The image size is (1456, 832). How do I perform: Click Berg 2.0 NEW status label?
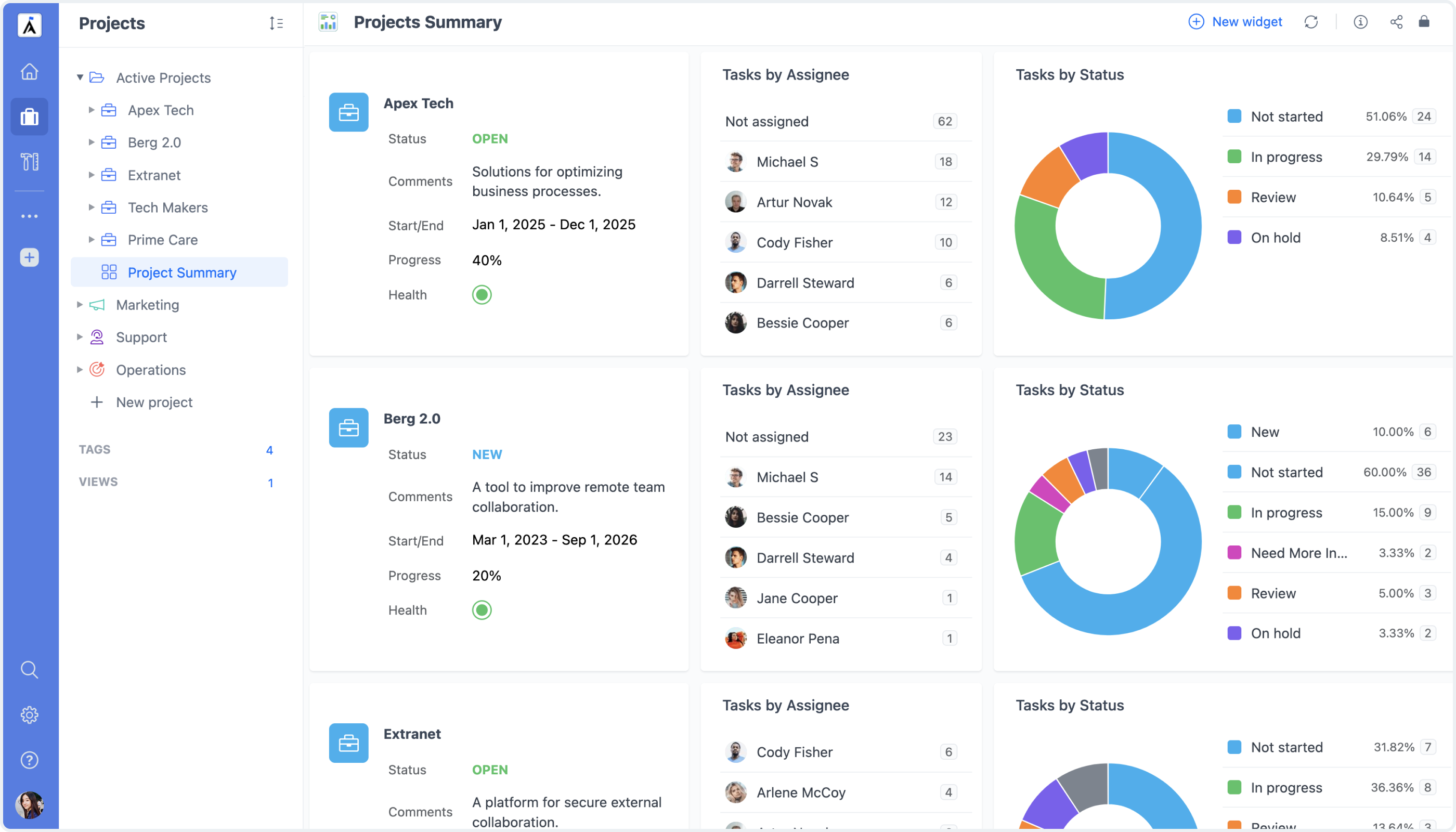point(487,455)
